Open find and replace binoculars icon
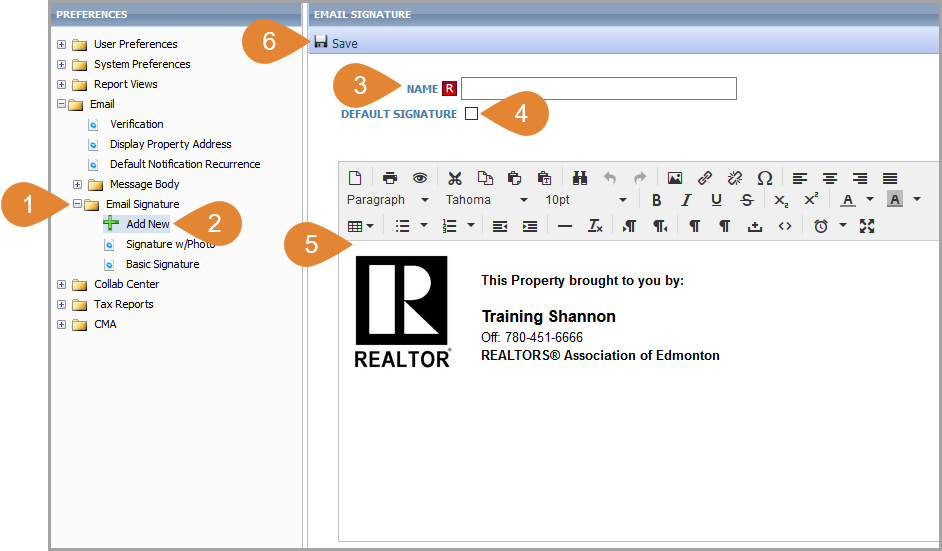 [580, 178]
